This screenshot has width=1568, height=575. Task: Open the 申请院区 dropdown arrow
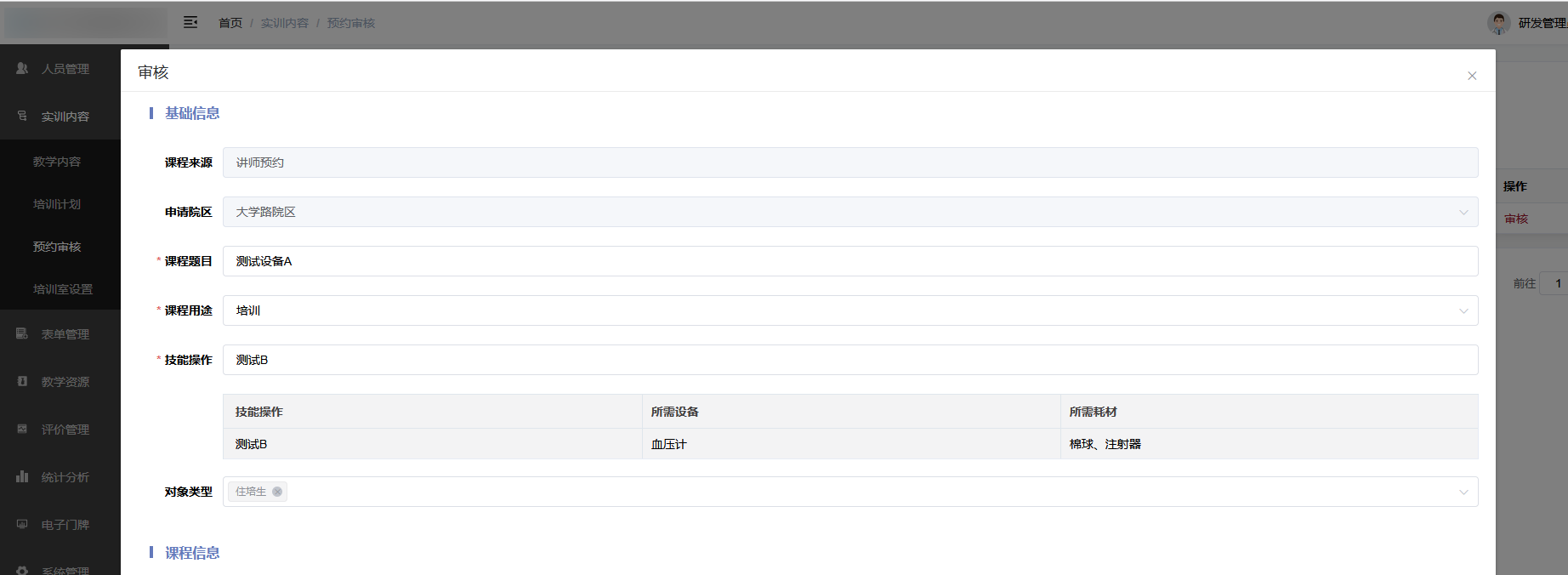[1463, 212]
